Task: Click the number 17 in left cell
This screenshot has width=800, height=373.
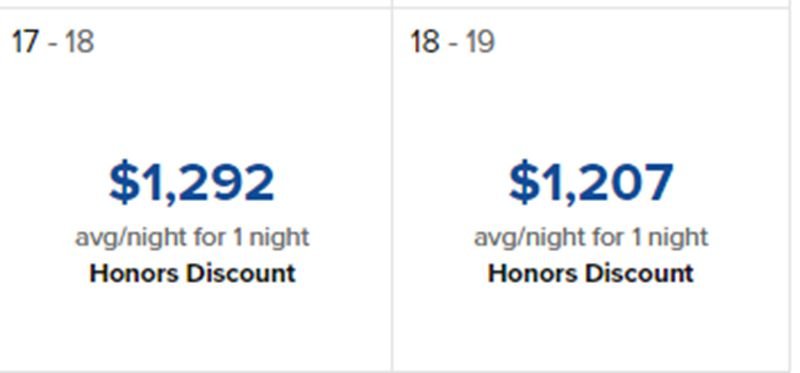Action: coord(25,41)
